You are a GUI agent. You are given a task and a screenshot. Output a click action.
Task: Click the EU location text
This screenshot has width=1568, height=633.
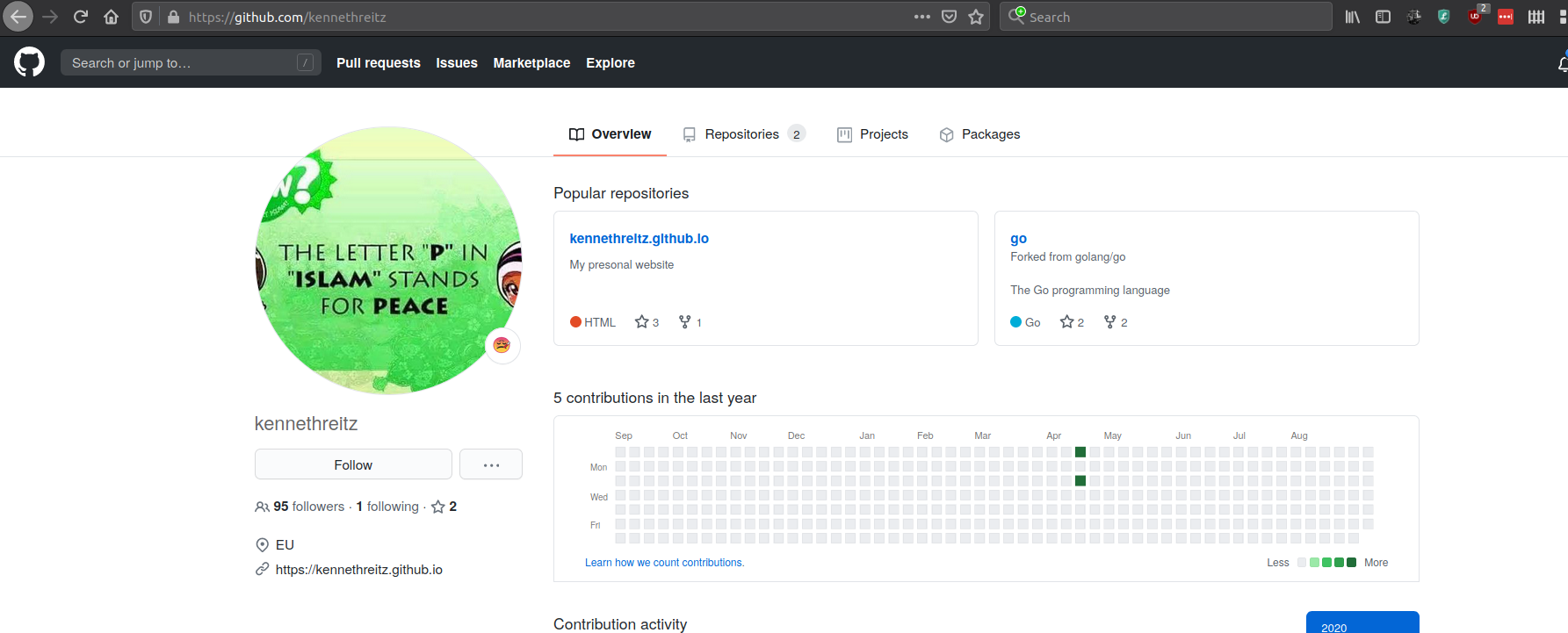[x=285, y=545]
